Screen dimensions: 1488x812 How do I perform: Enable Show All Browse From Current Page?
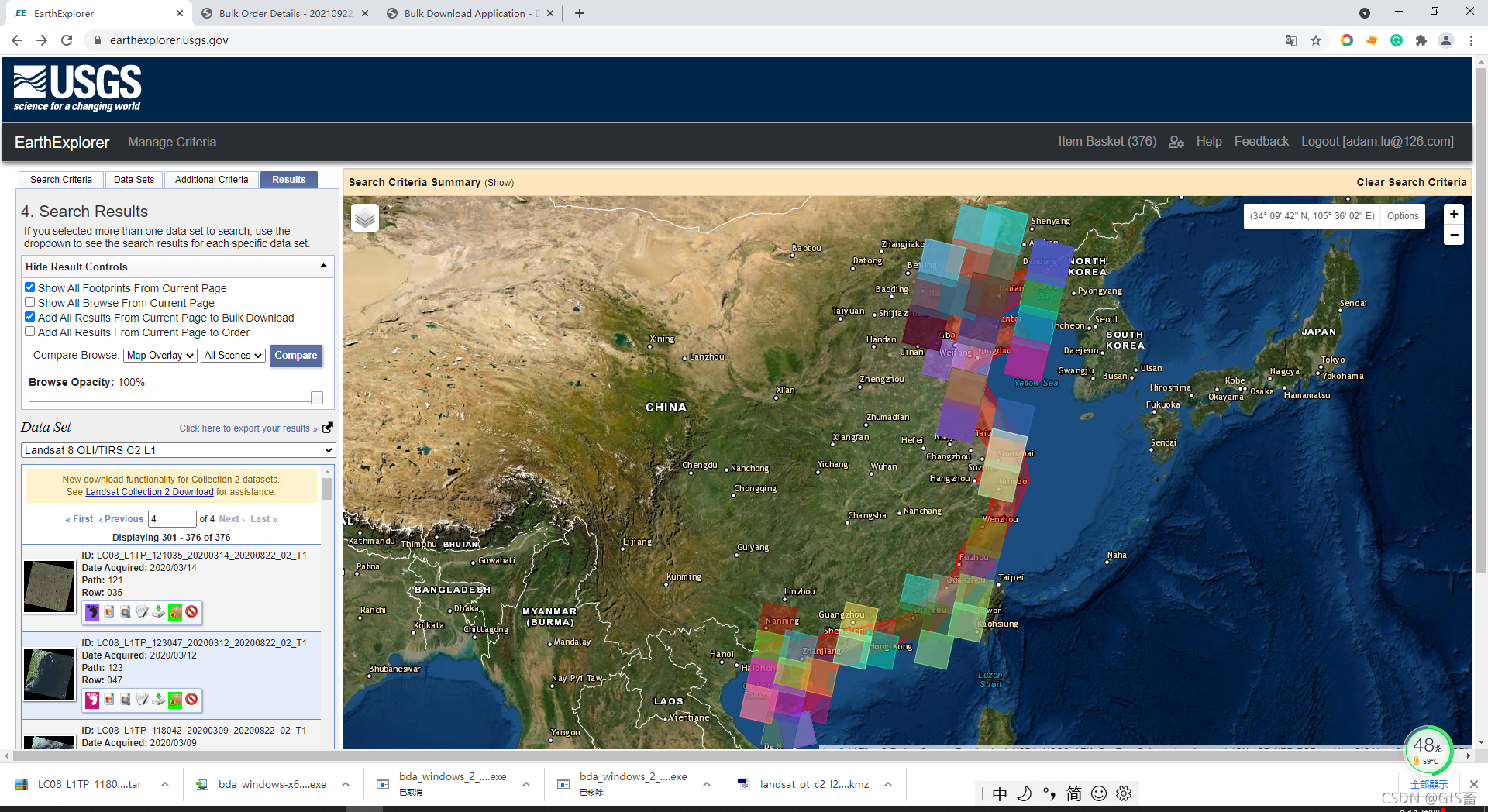[x=30, y=302]
